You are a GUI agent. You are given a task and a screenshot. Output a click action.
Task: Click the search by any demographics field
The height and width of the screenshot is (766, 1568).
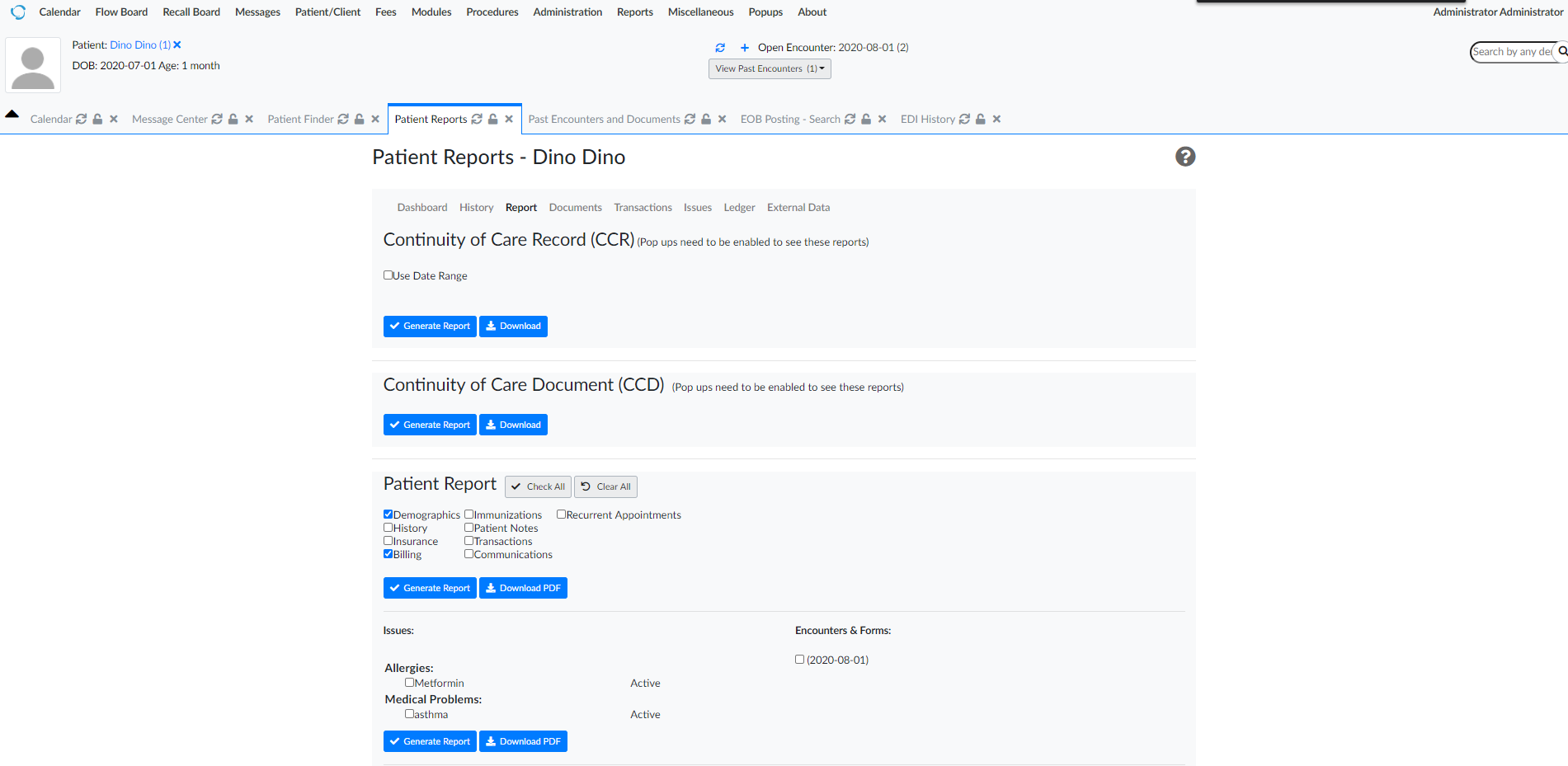tap(1514, 51)
